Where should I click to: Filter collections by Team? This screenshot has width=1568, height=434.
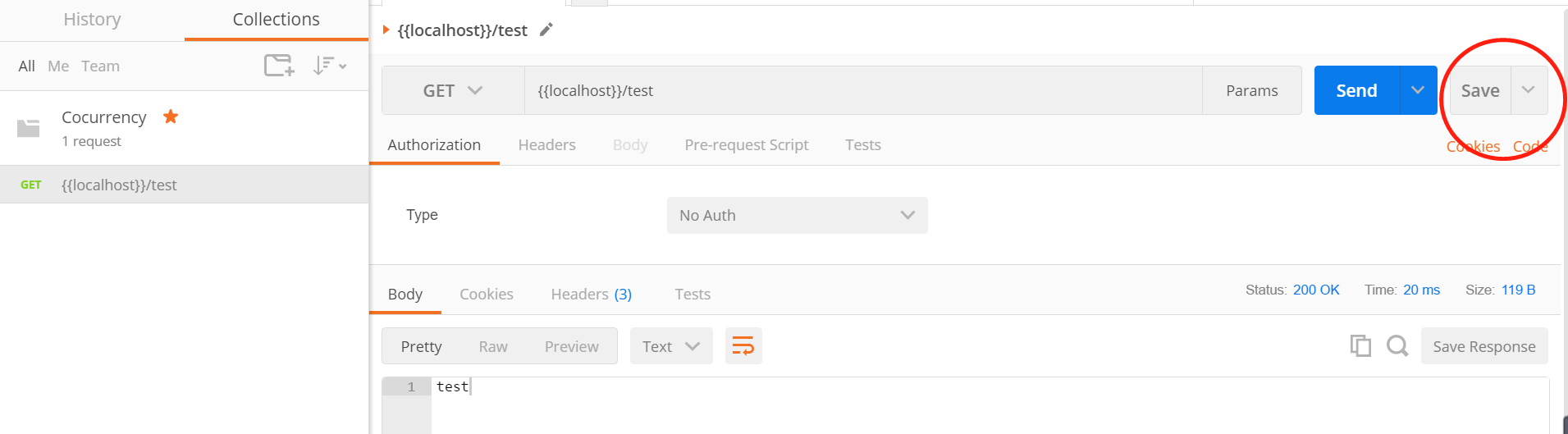pyautogui.click(x=100, y=66)
